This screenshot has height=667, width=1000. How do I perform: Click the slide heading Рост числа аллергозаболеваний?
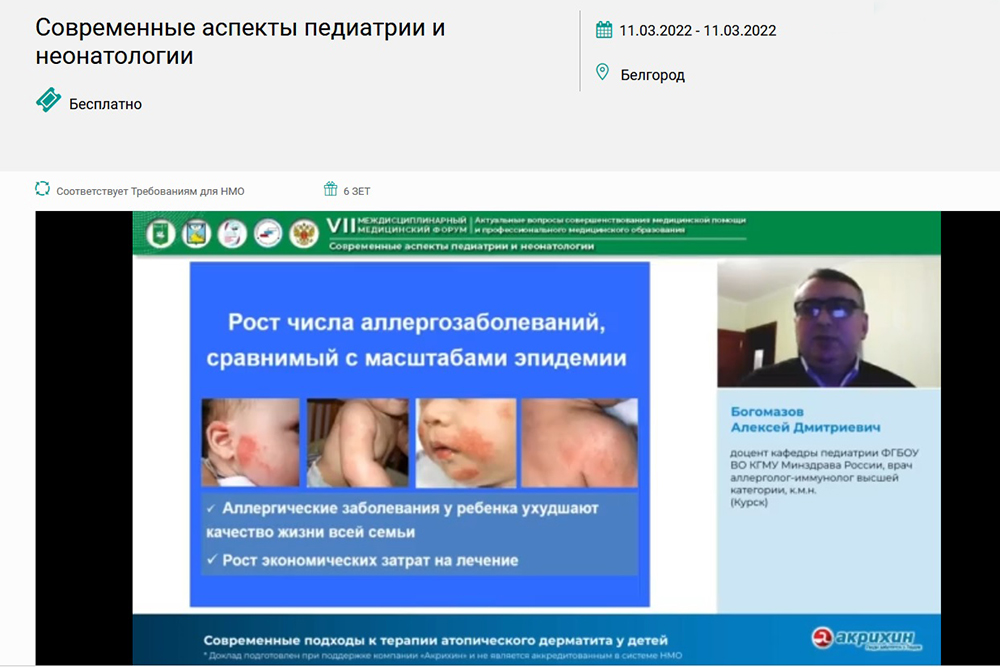coord(419,323)
